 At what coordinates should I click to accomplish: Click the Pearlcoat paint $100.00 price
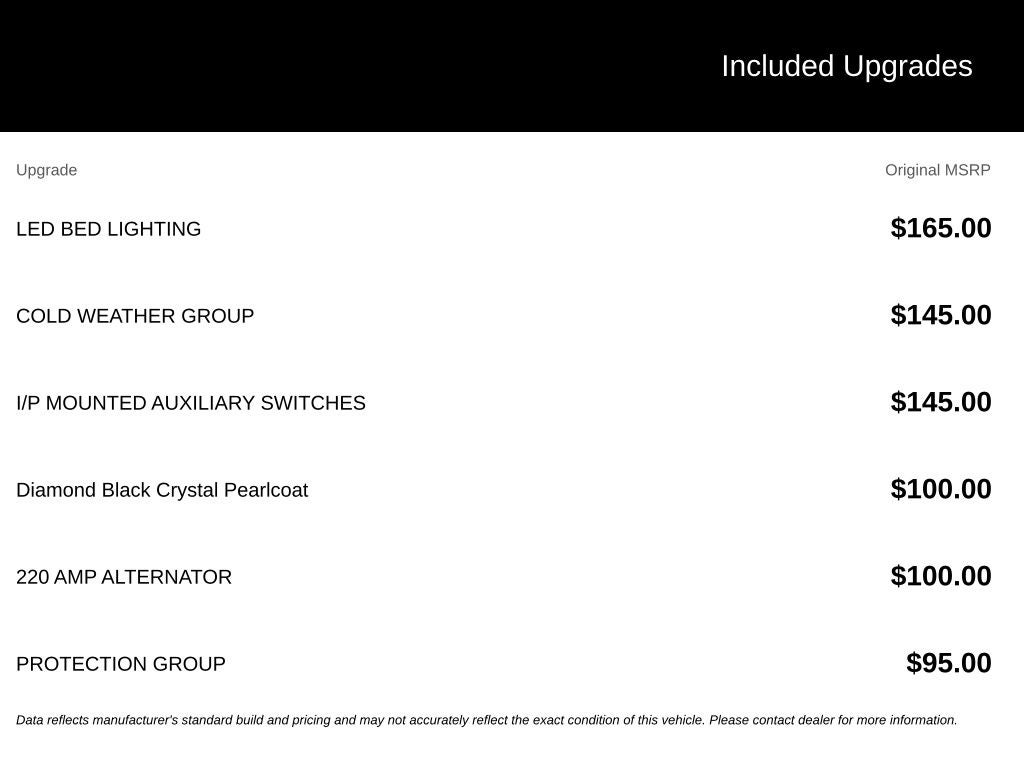[x=940, y=488]
